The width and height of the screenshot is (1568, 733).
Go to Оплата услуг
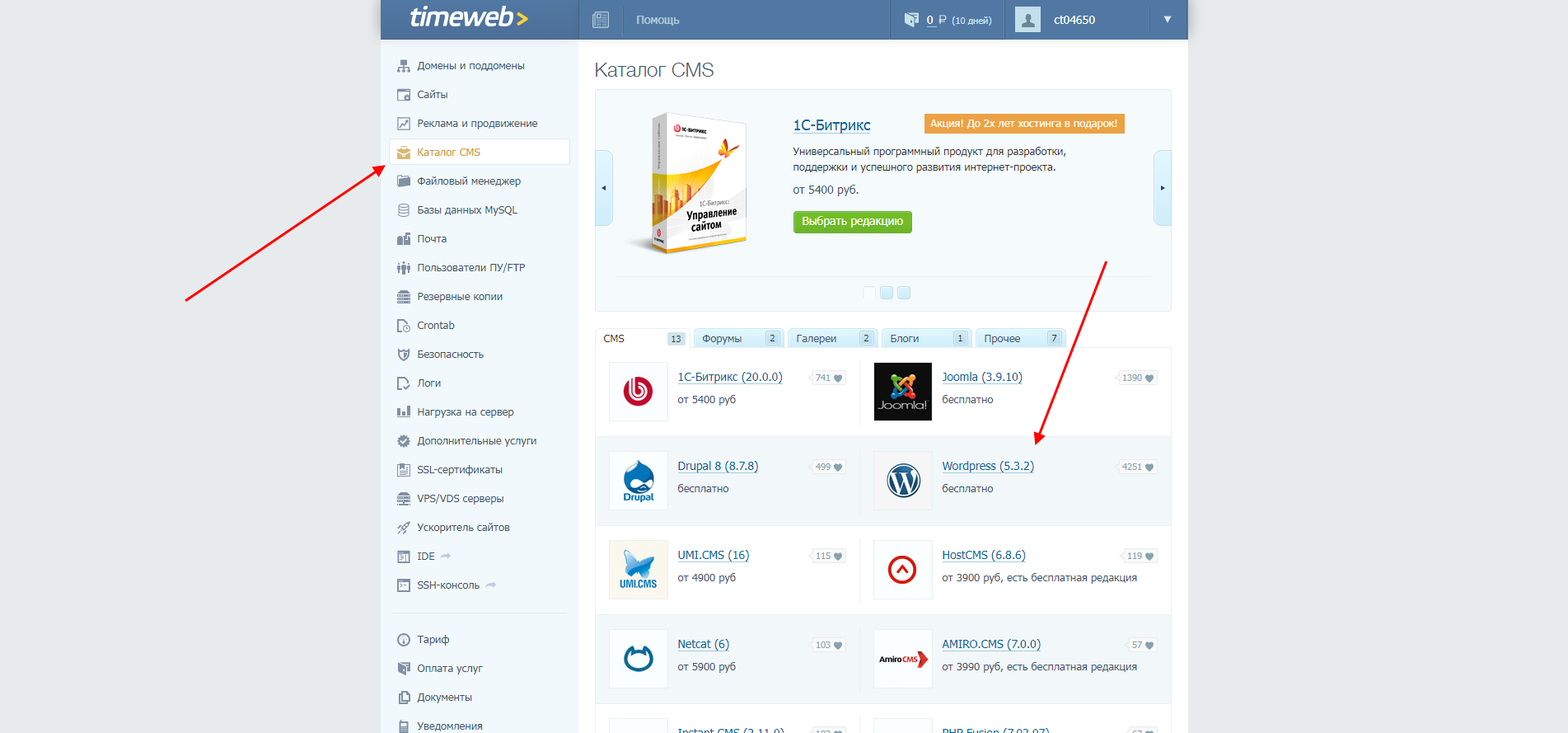click(x=449, y=669)
